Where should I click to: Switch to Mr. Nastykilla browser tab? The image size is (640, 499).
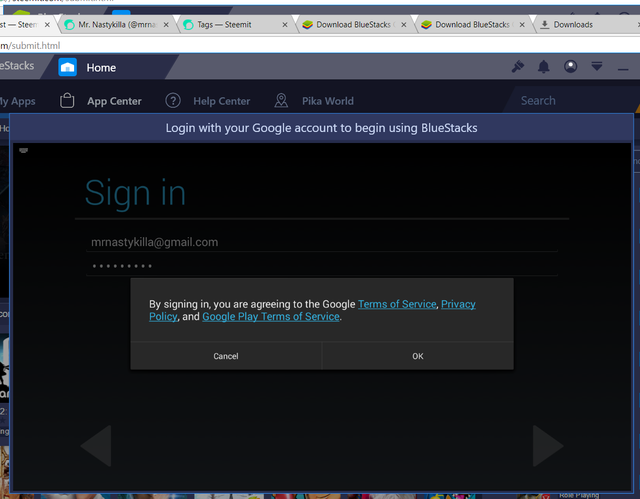tap(118, 24)
